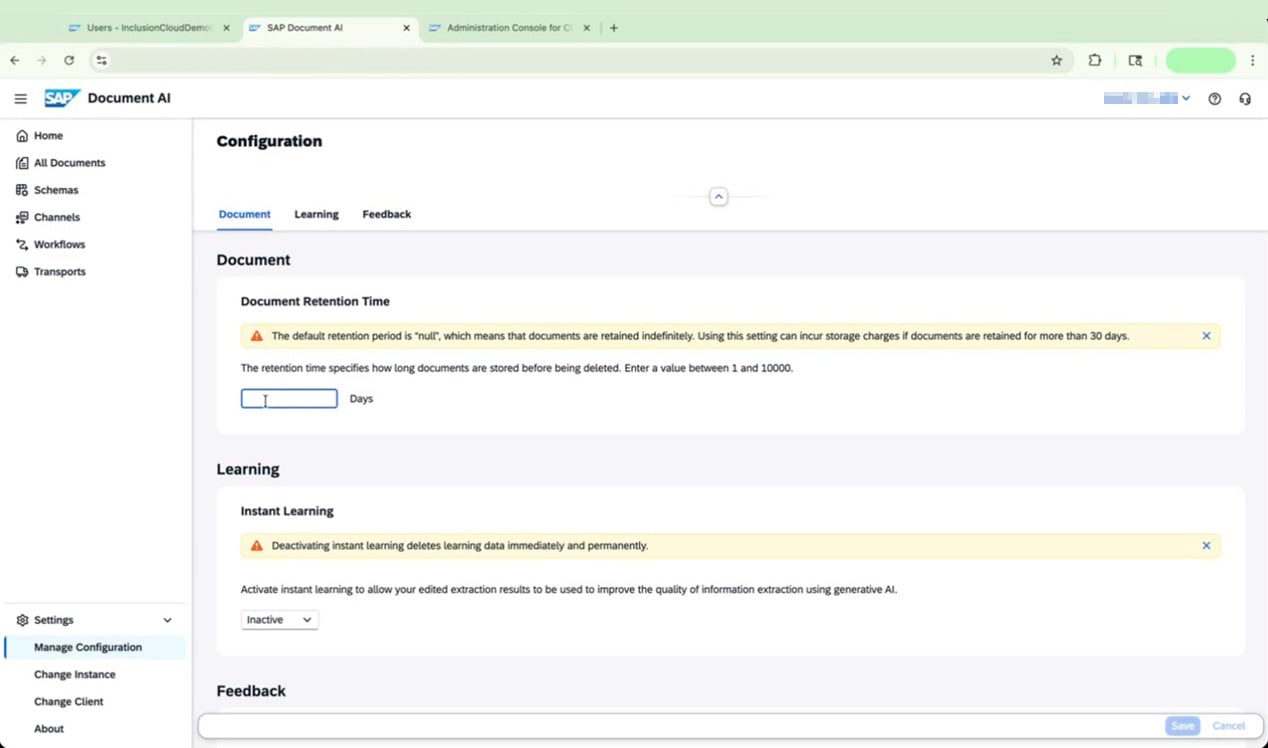The image size is (1268, 748).
Task: Open the hamburger navigation menu
Action: point(20,99)
